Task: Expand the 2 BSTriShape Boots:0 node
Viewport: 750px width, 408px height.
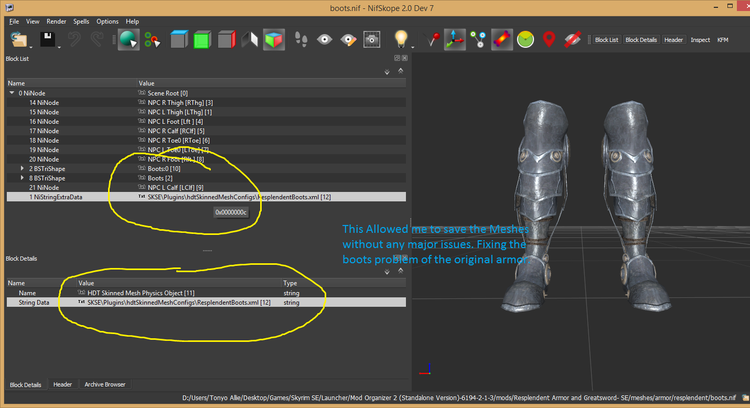Action: pyautogui.click(x=22, y=169)
